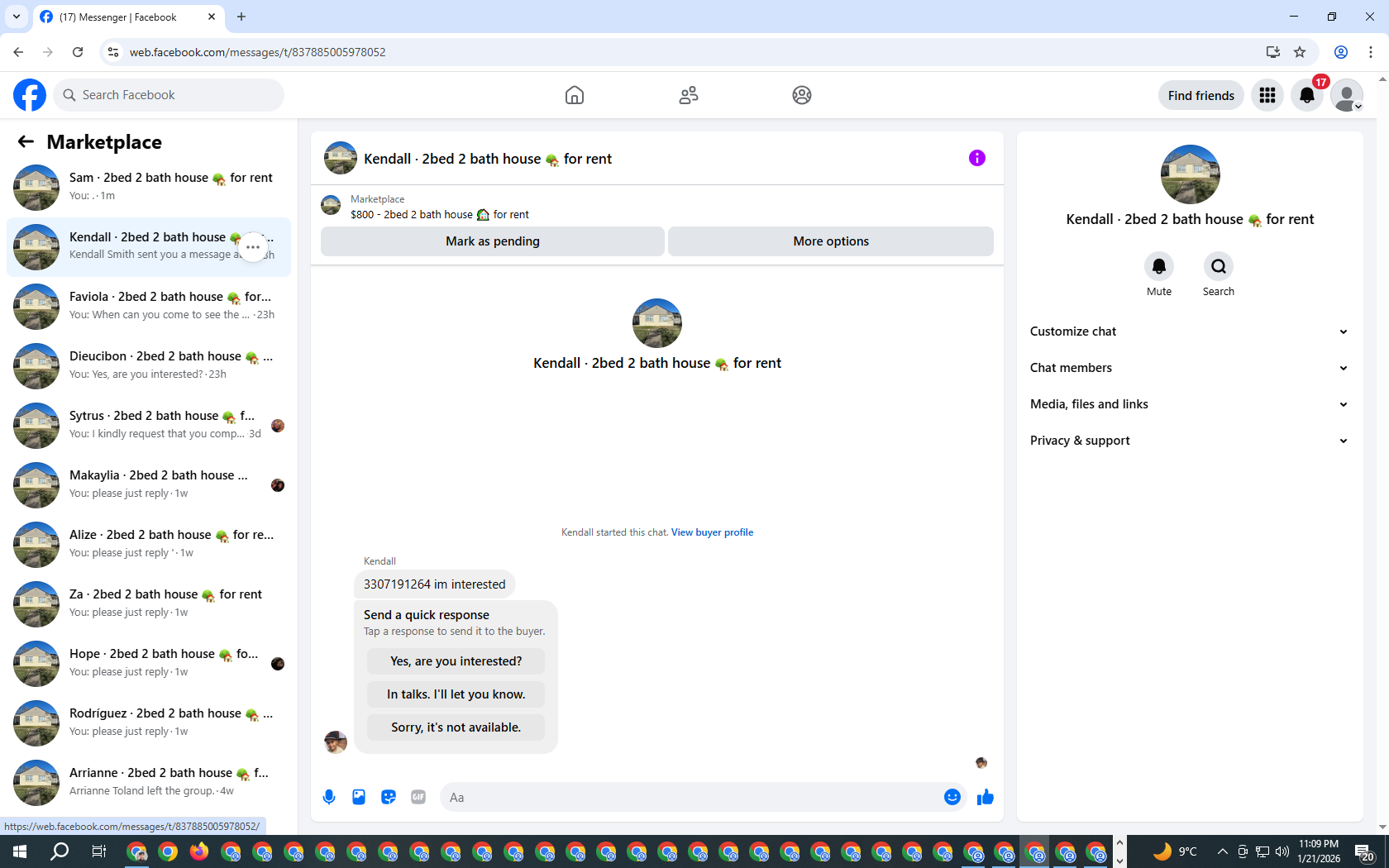Click the Aa message input field
The width and height of the screenshot is (1389, 868).
(690, 798)
